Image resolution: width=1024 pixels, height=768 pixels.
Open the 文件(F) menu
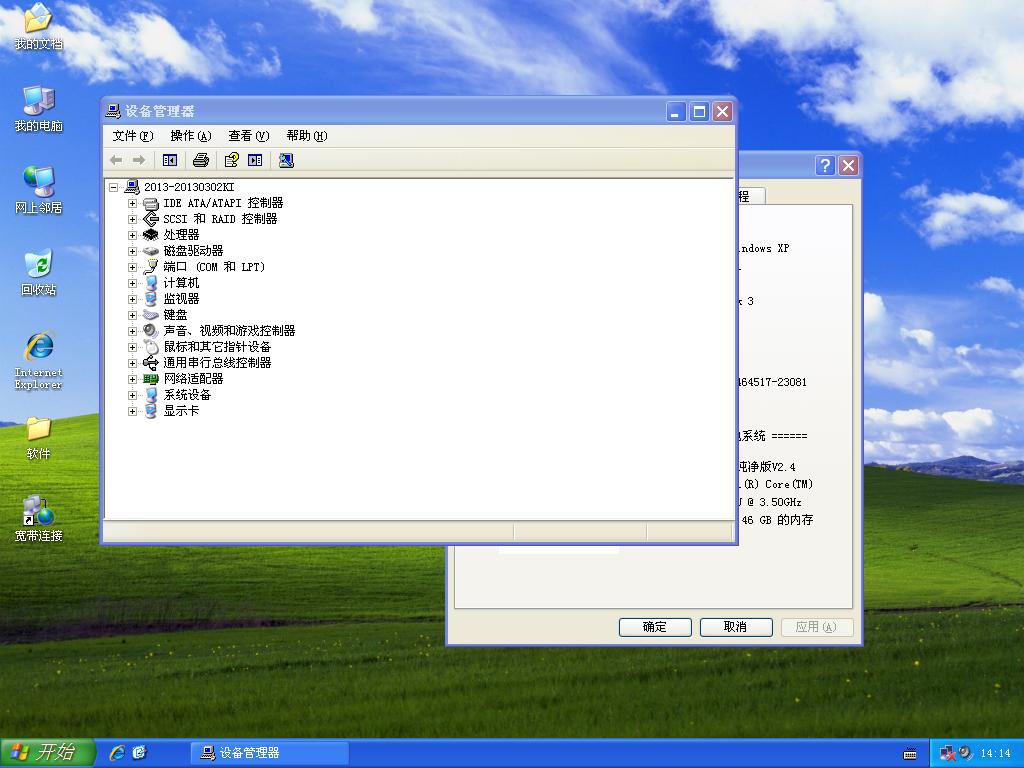(x=133, y=136)
